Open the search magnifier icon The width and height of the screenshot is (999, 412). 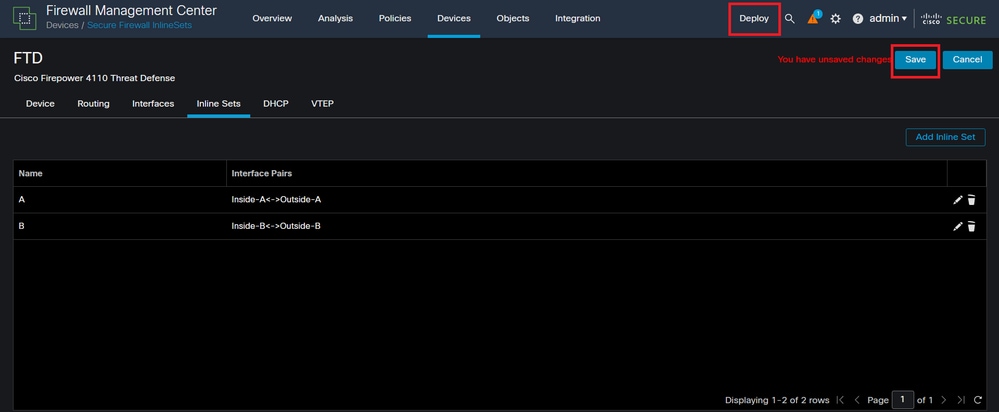click(x=789, y=19)
